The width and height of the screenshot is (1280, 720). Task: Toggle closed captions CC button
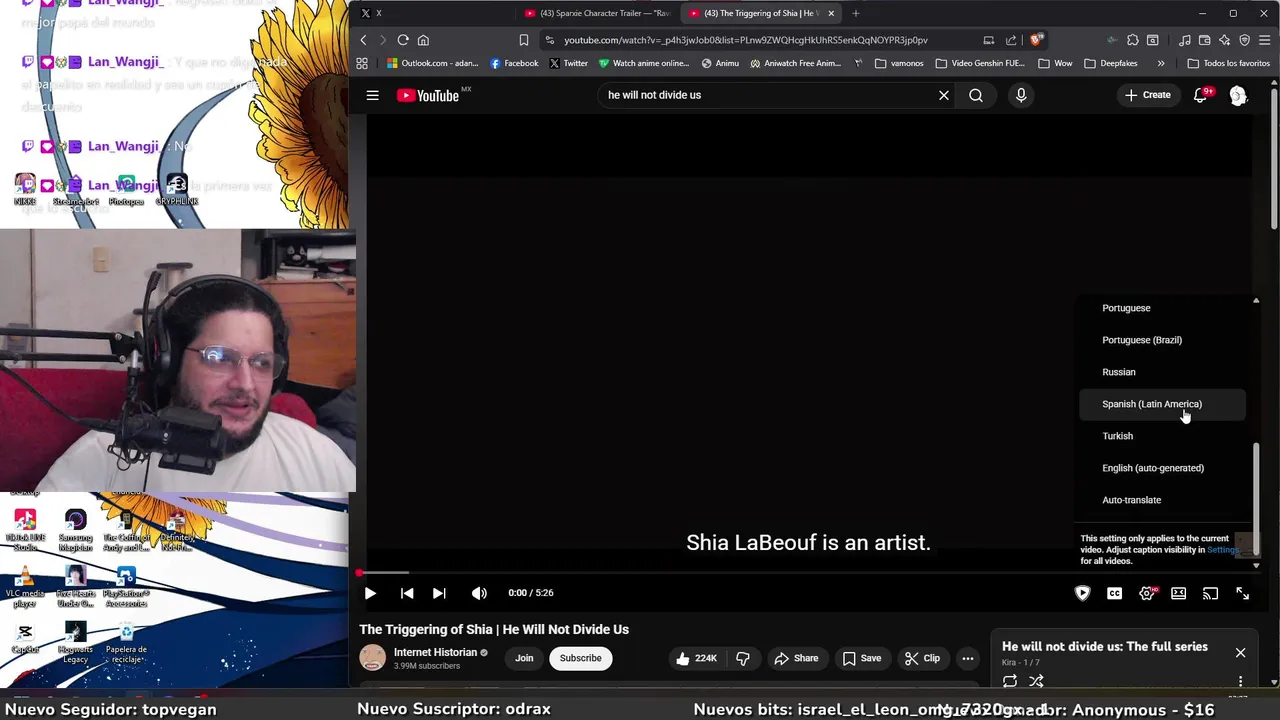[1114, 593]
